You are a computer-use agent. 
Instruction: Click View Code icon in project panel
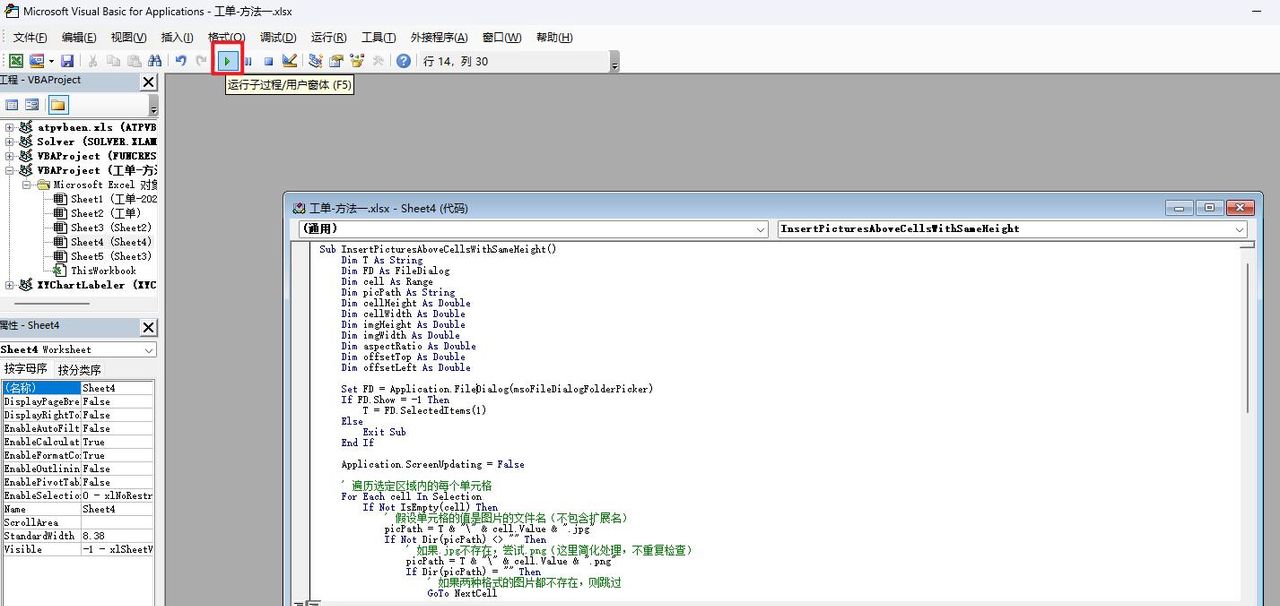point(12,105)
